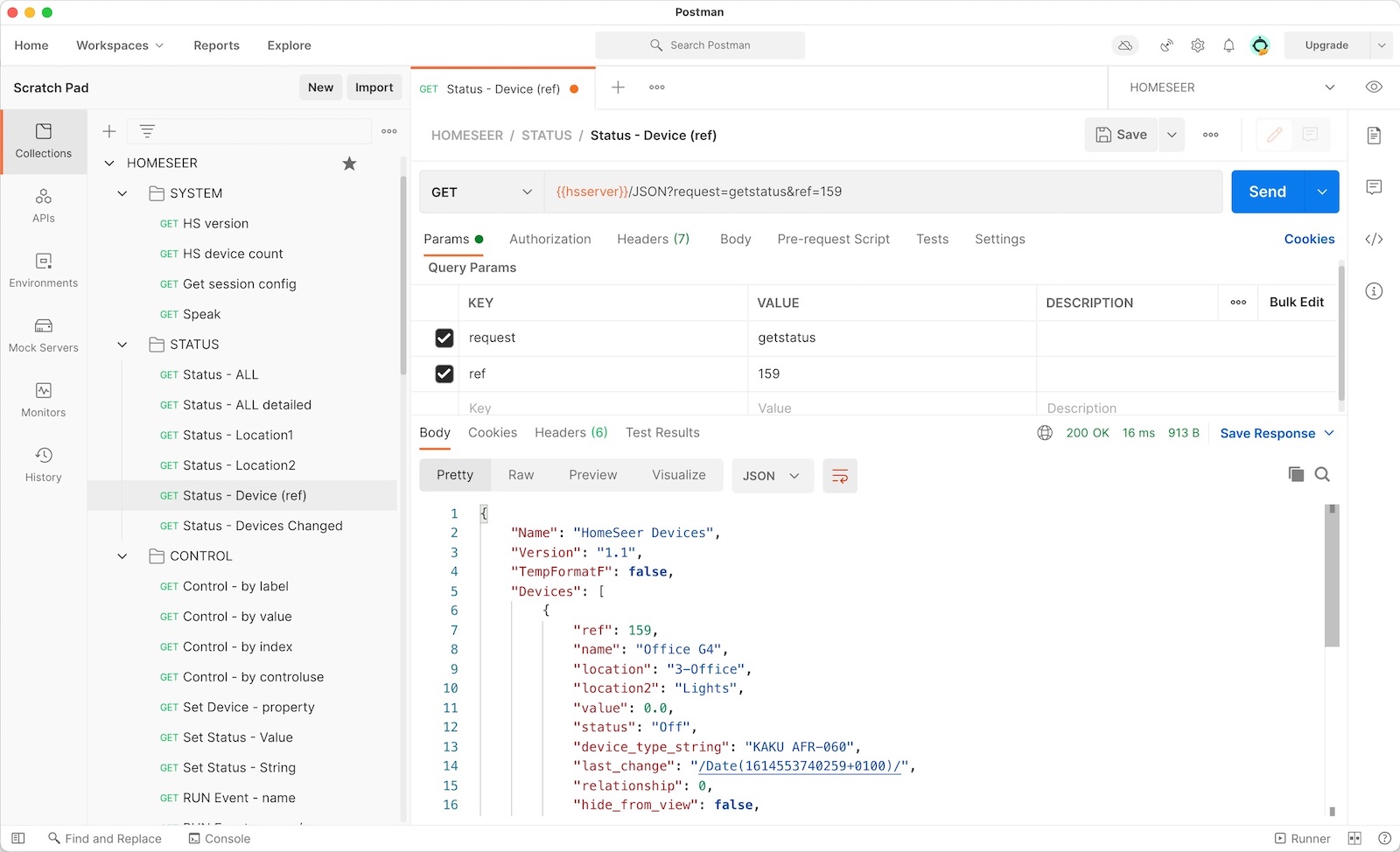
Task: Open the Environments sidebar panel
Action: pyautogui.click(x=44, y=271)
